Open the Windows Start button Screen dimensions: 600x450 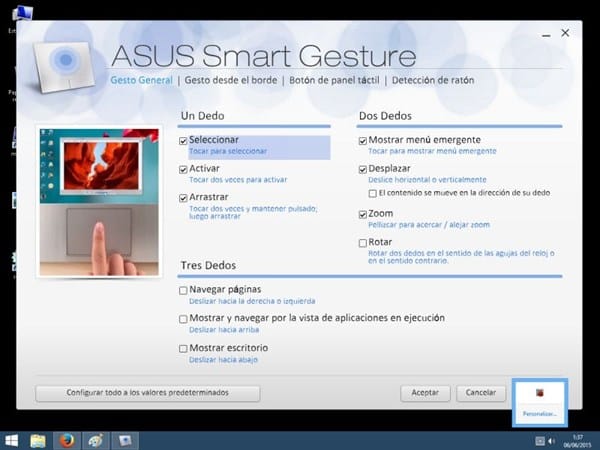pyautogui.click(x=11, y=441)
